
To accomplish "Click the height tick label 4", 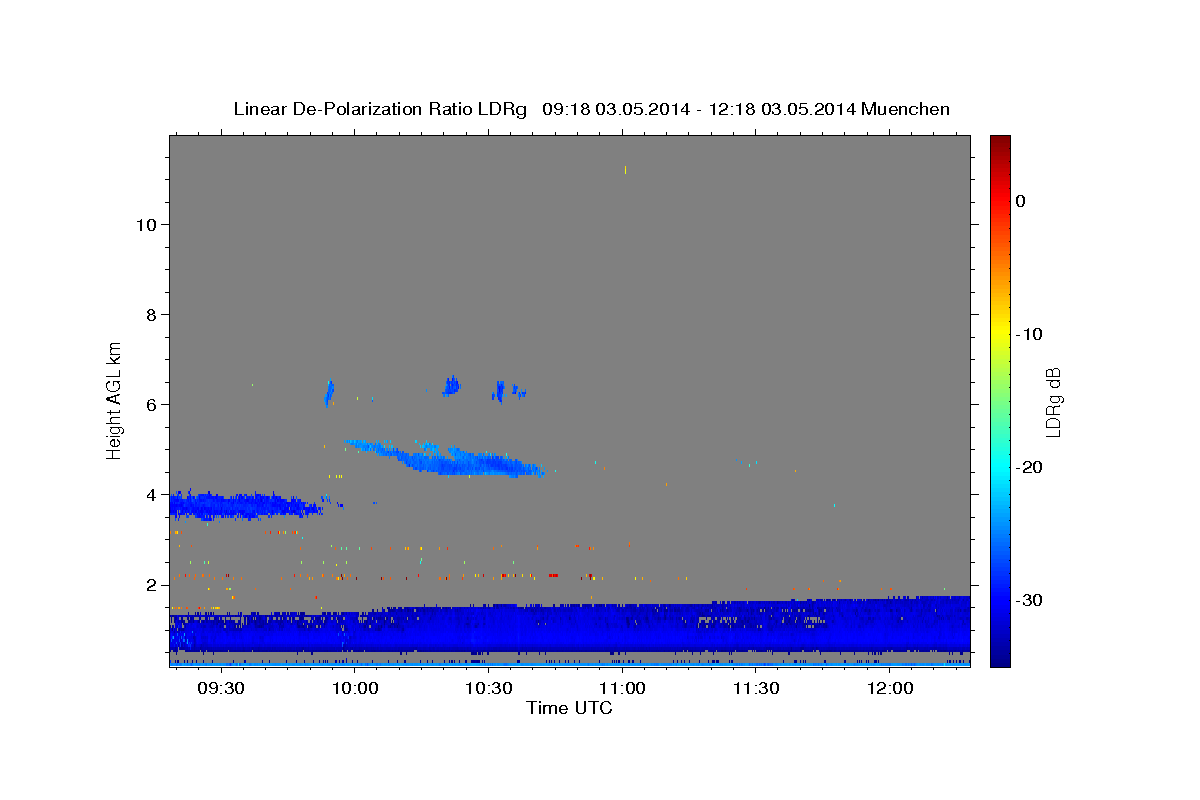I will [x=152, y=495].
